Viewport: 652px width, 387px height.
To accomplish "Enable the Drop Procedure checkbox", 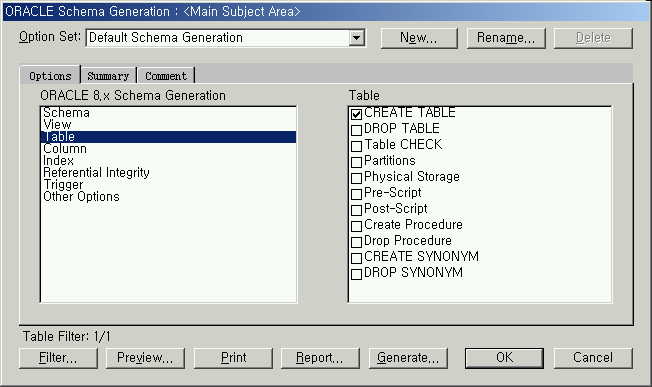I will point(356,242).
